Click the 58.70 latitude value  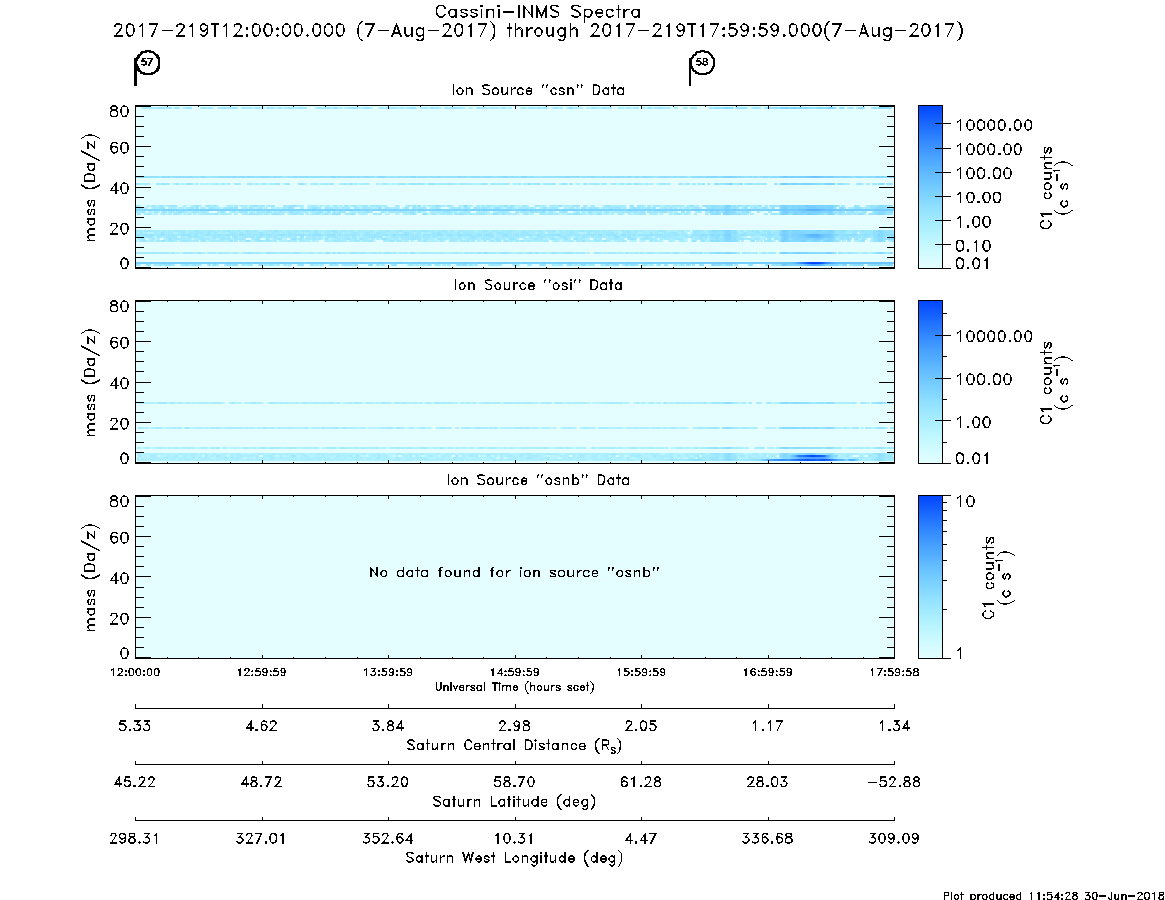coord(514,782)
